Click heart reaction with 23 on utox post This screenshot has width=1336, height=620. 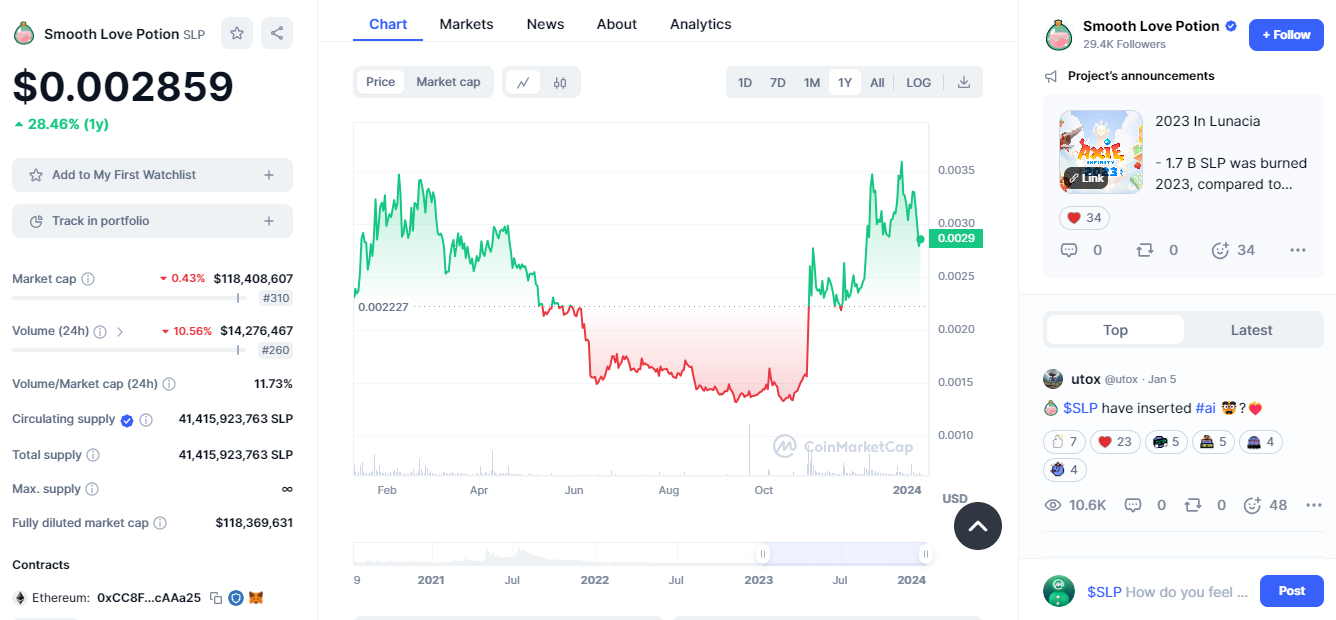click(1116, 442)
